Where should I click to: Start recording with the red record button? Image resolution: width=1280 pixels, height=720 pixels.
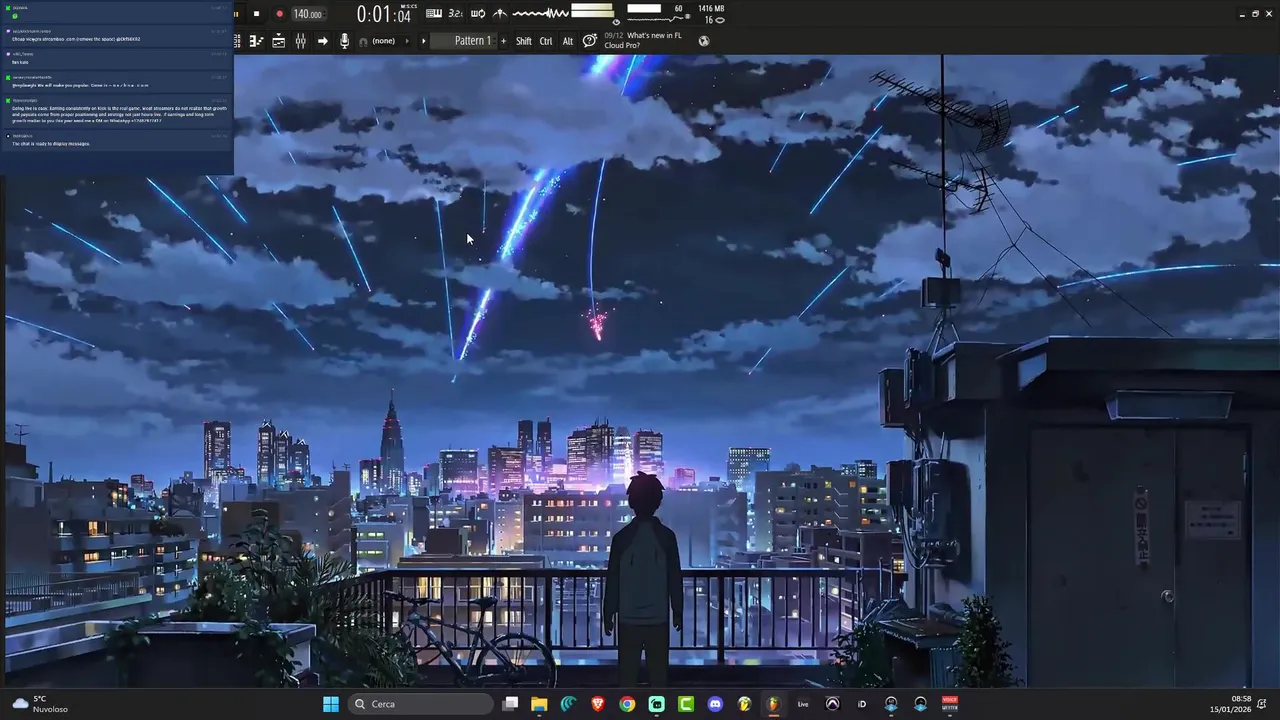pyautogui.click(x=279, y=14)
